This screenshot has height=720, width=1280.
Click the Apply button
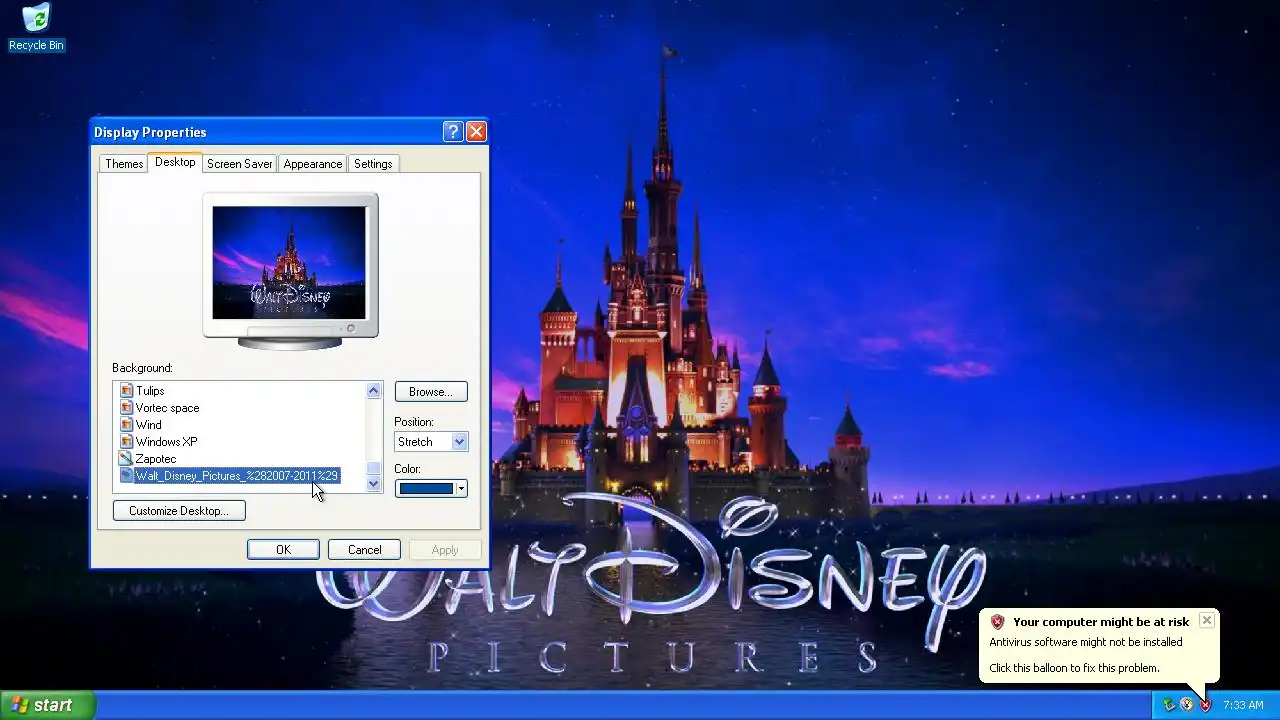pos(445,550)
